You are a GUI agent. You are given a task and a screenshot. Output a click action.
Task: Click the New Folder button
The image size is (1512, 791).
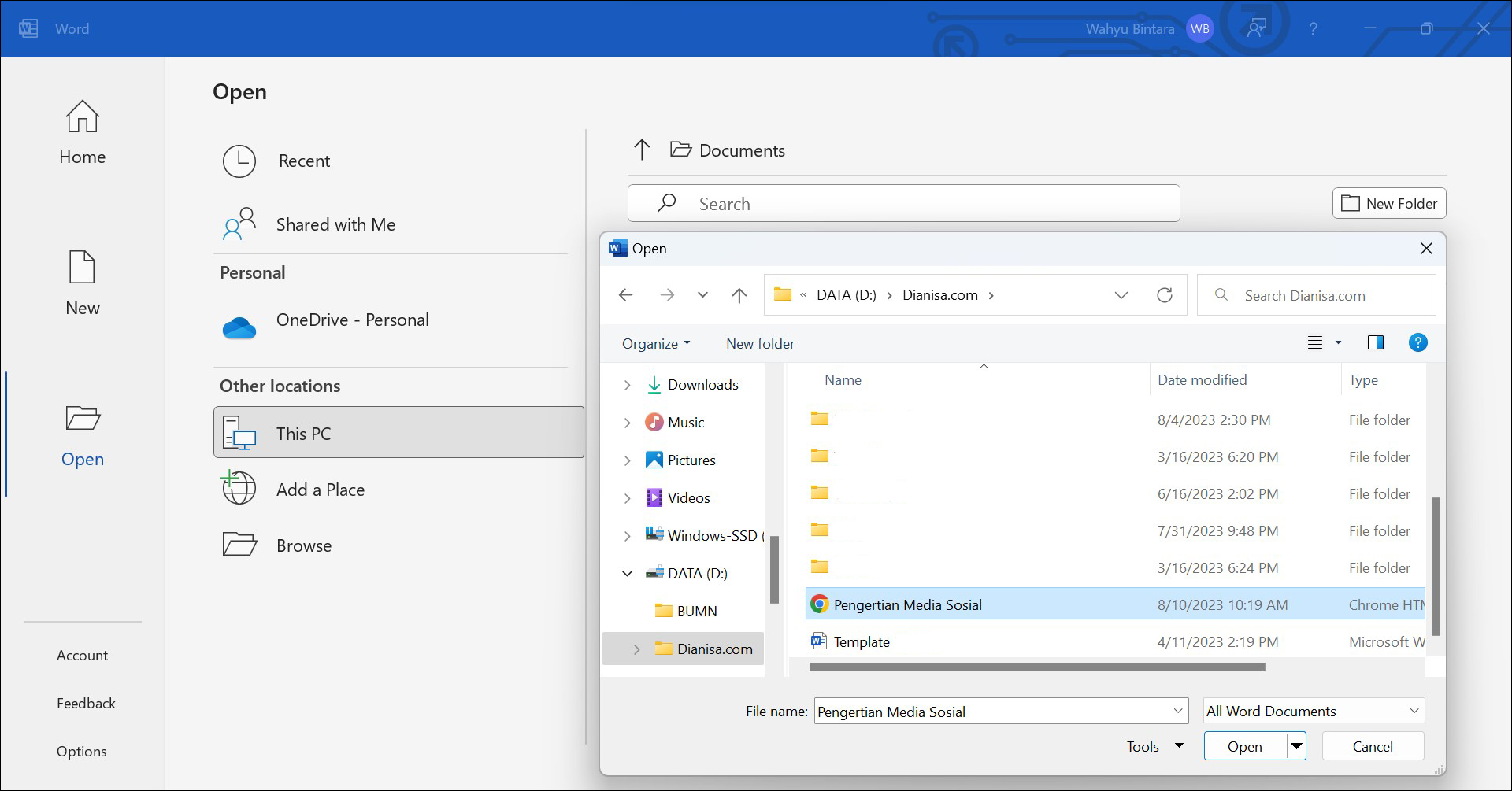(1388, 203)
